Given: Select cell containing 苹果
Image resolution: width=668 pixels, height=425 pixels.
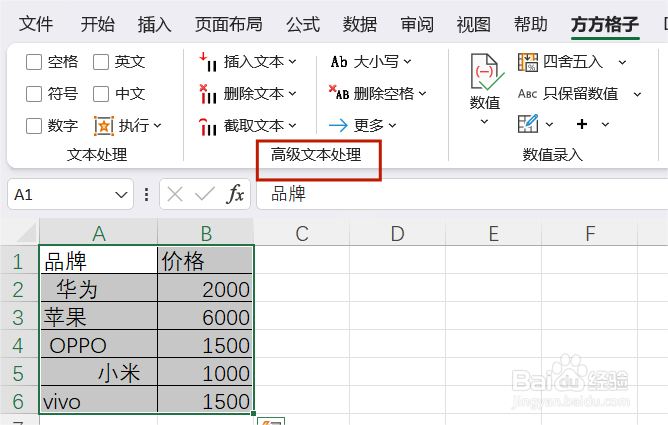Looking at the screenshot, I should click(x=99, y=317).
